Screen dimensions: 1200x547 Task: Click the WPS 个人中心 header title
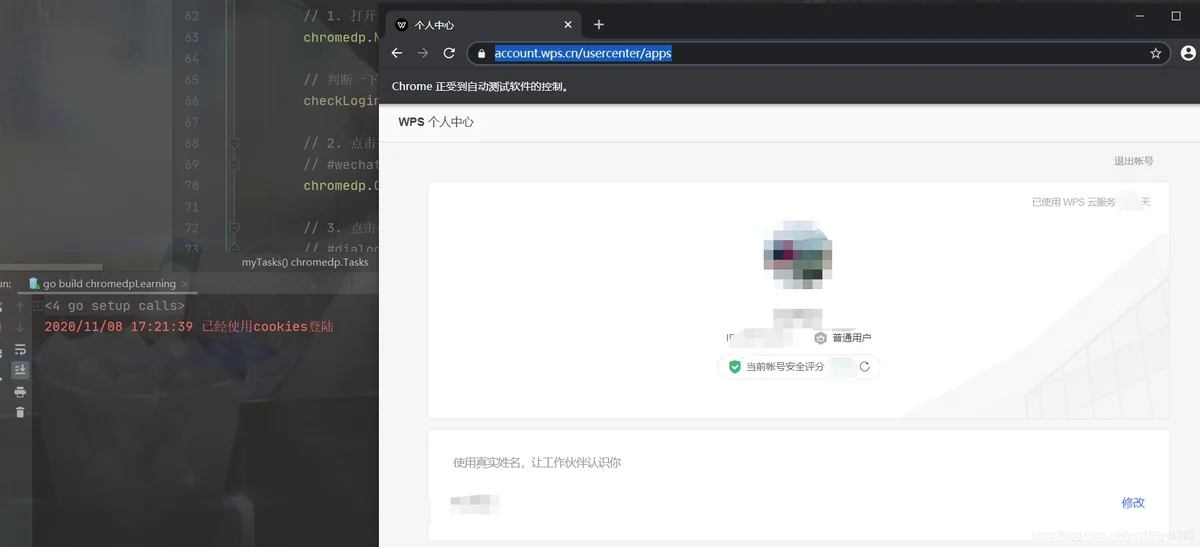click(x=436, y=122)
